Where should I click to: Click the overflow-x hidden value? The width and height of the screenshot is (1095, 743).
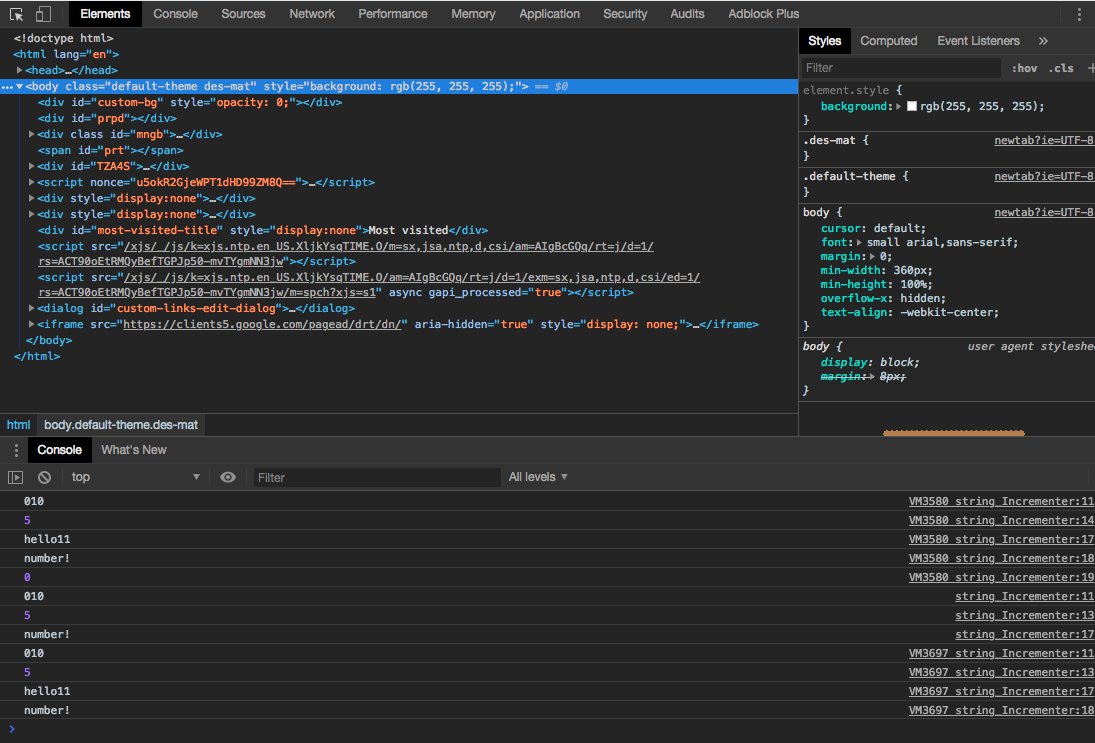pos(918,299)
